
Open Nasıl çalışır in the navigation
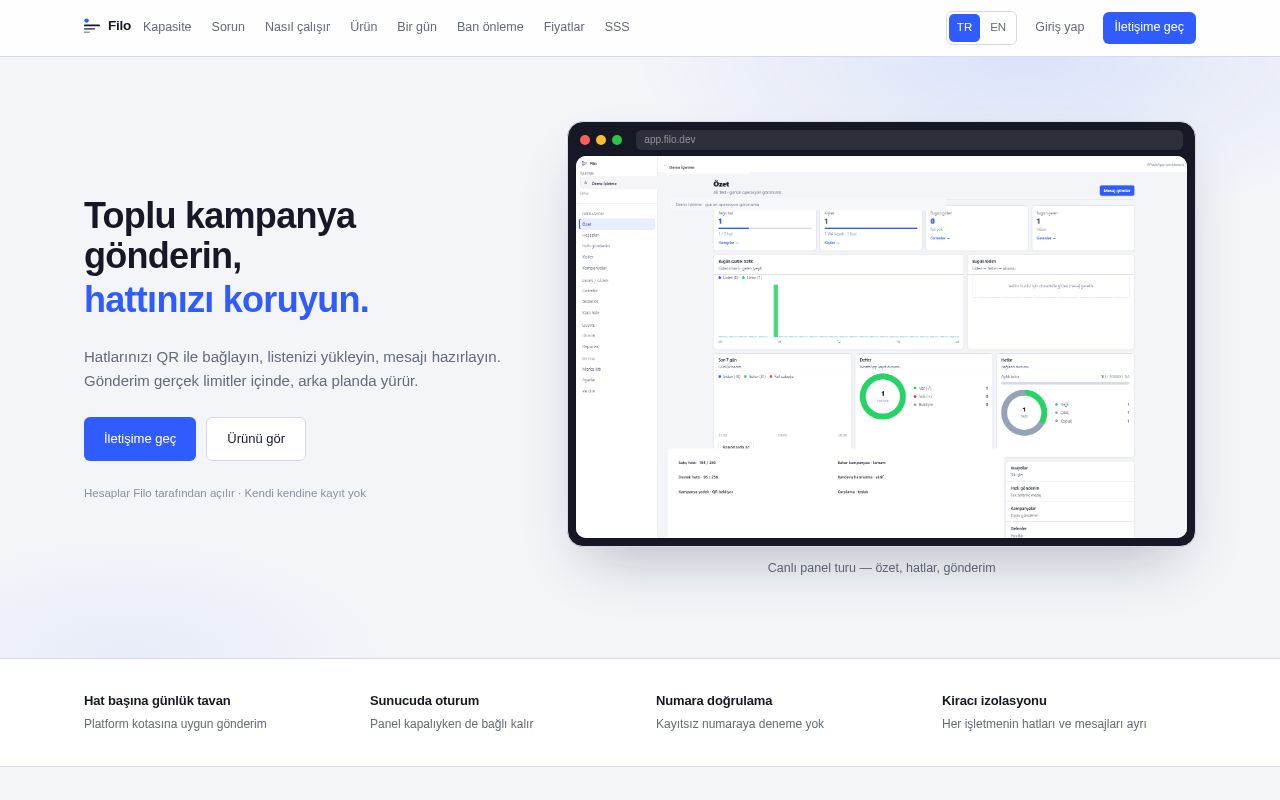tap(297, 27)
